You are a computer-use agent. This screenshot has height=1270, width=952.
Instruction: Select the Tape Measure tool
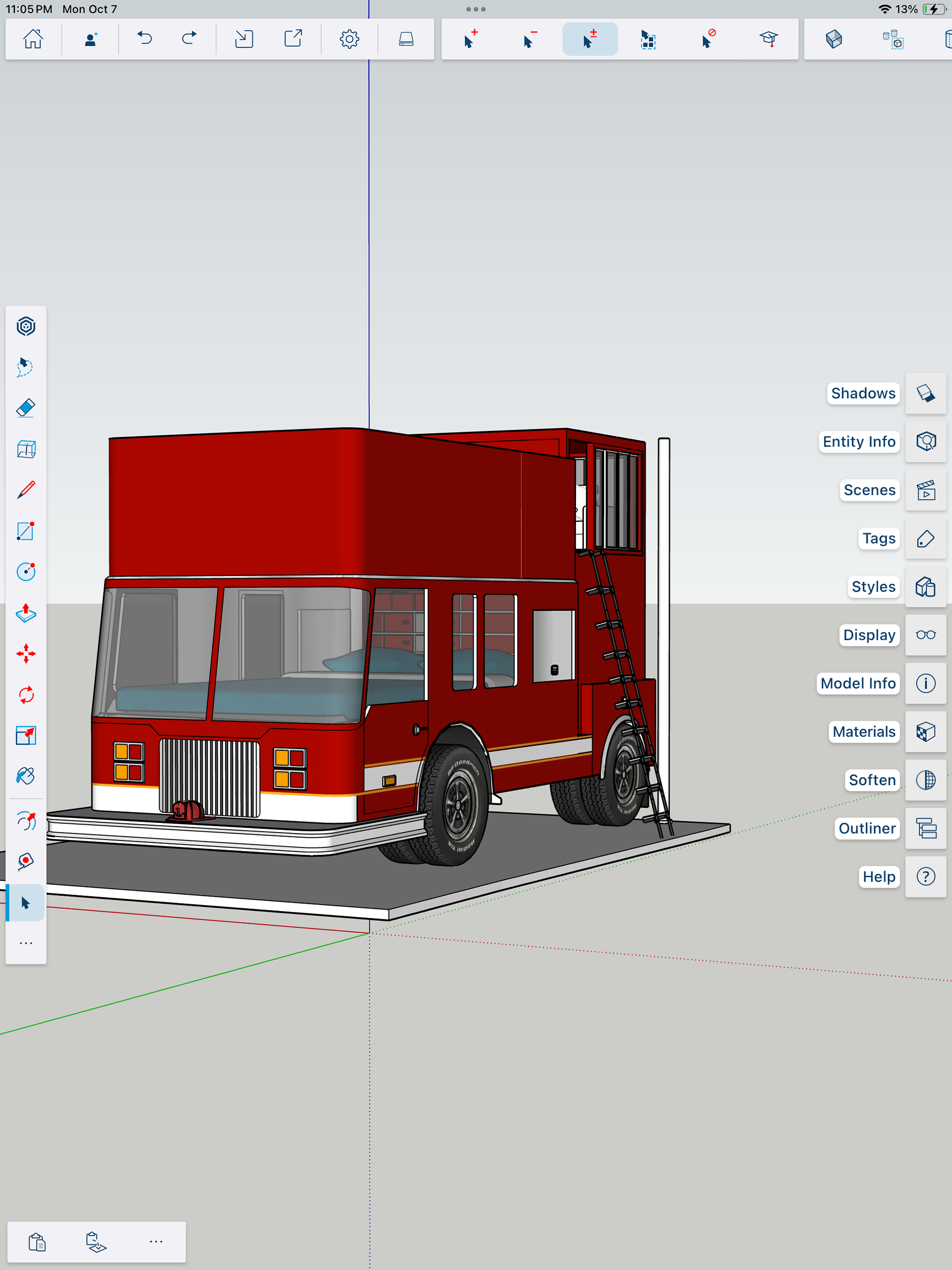pyautogui.click(x=26, y=861)
